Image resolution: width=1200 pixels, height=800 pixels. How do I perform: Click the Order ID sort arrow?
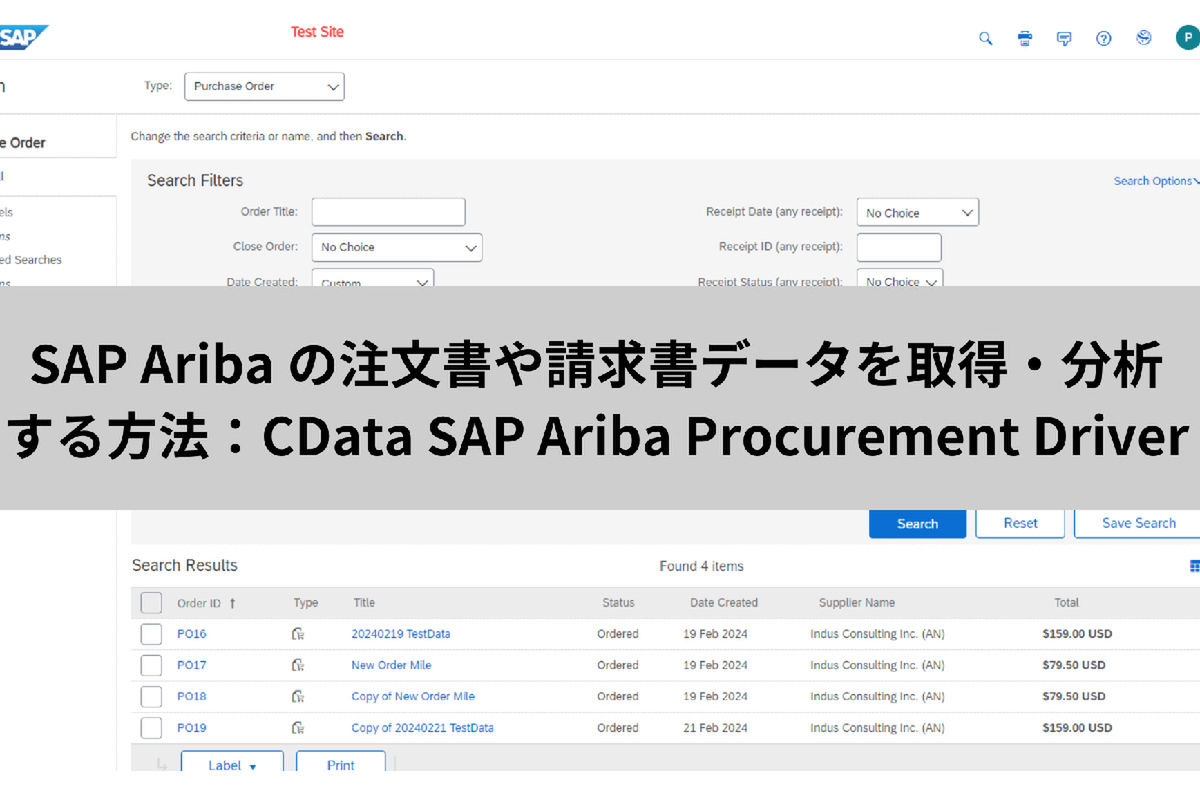[x=233, y=603]
